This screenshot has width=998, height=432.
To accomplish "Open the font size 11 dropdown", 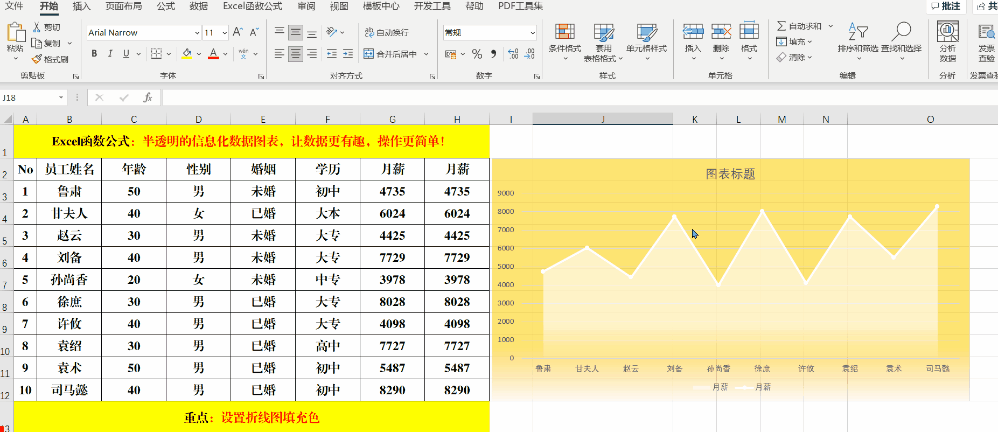I will 225,32.
